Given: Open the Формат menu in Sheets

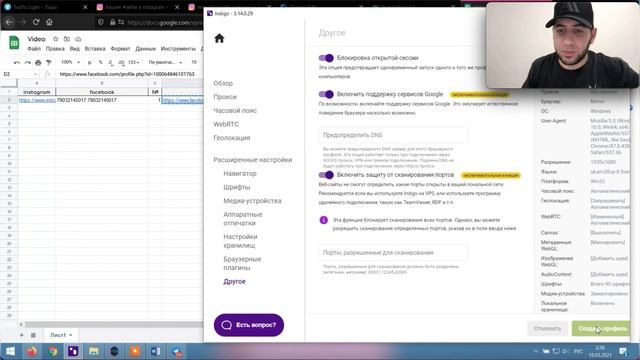Looking at the screenshot, I should (120, 49).
